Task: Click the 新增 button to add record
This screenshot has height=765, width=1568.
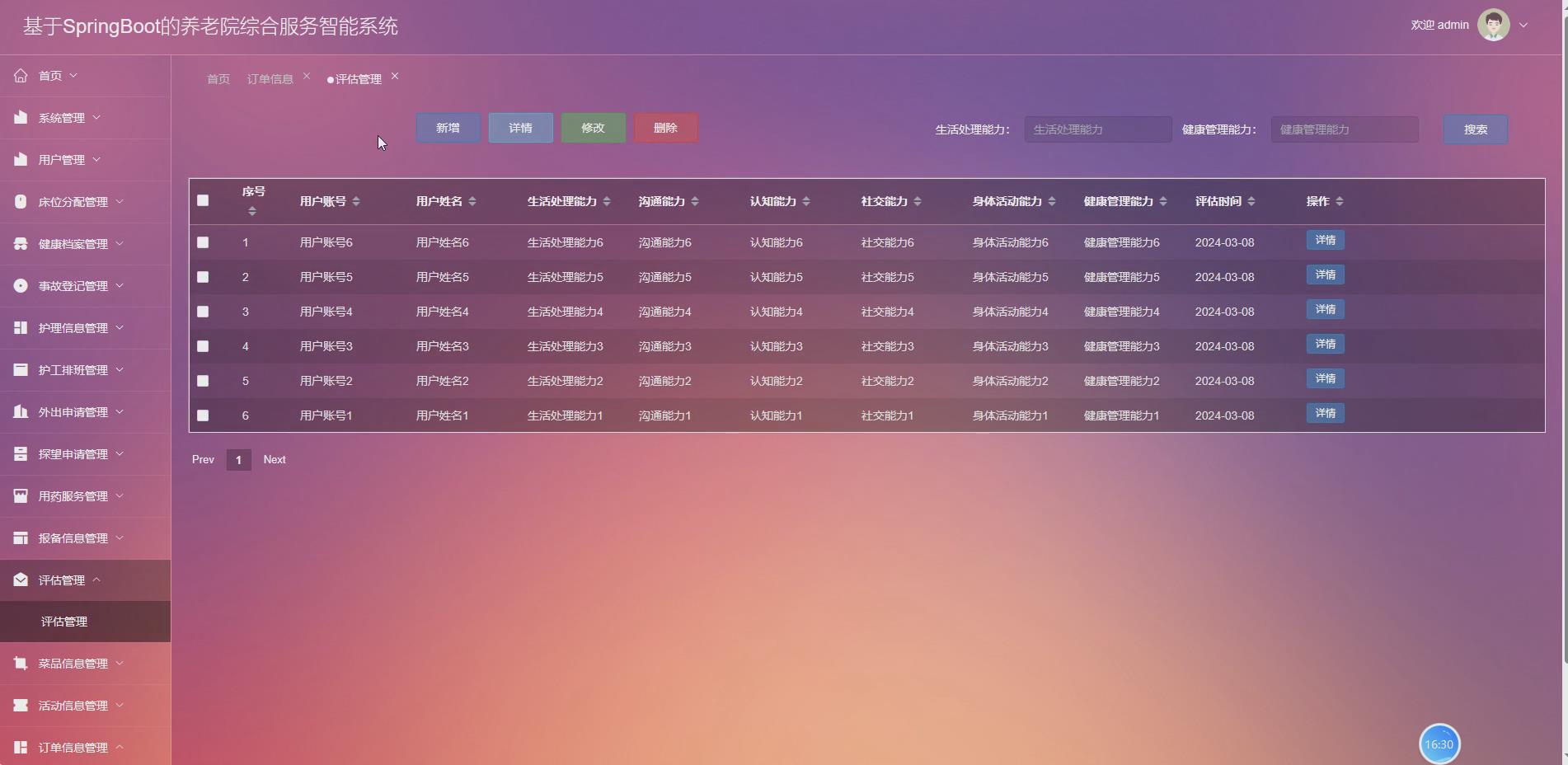Action: [x=448, y=128]
